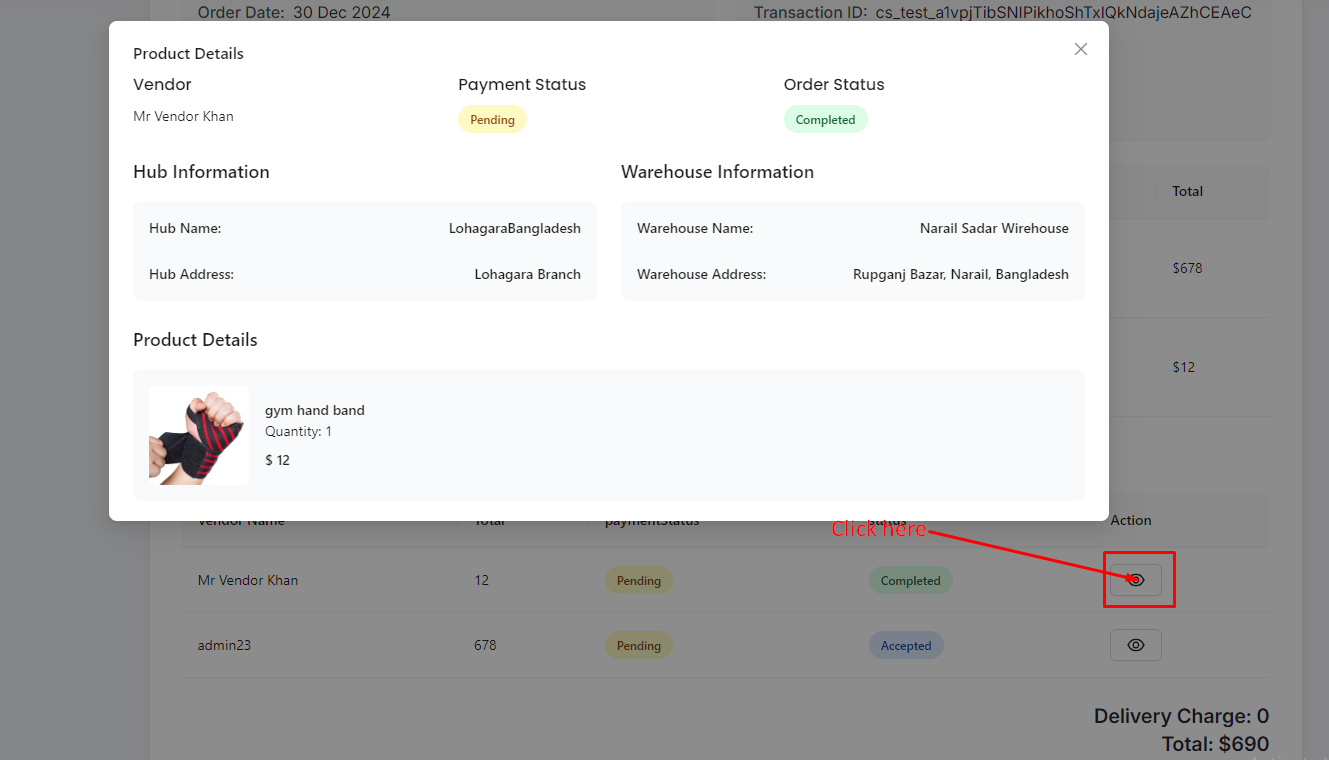Viewport: 1329px width, 760px height.
Task: Click the eye icon for Mr Vendor Khan
Action: pos(1135,580)
